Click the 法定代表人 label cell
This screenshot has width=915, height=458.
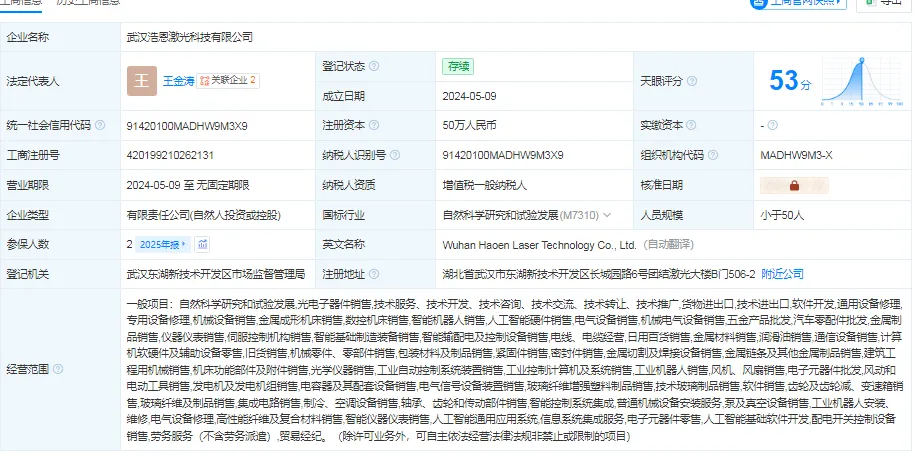tap(61, 81)
